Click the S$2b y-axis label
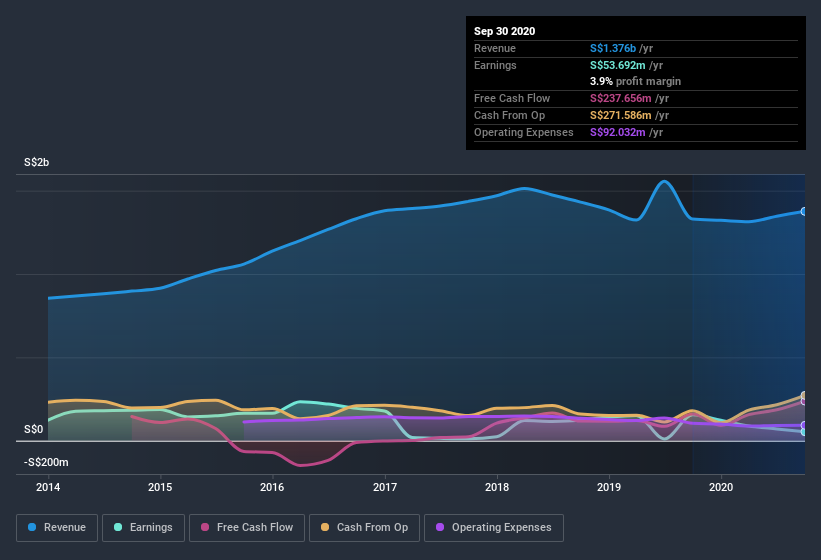This screenshot has width=821, height=560. pyautogui.click(x=36, y=162)
